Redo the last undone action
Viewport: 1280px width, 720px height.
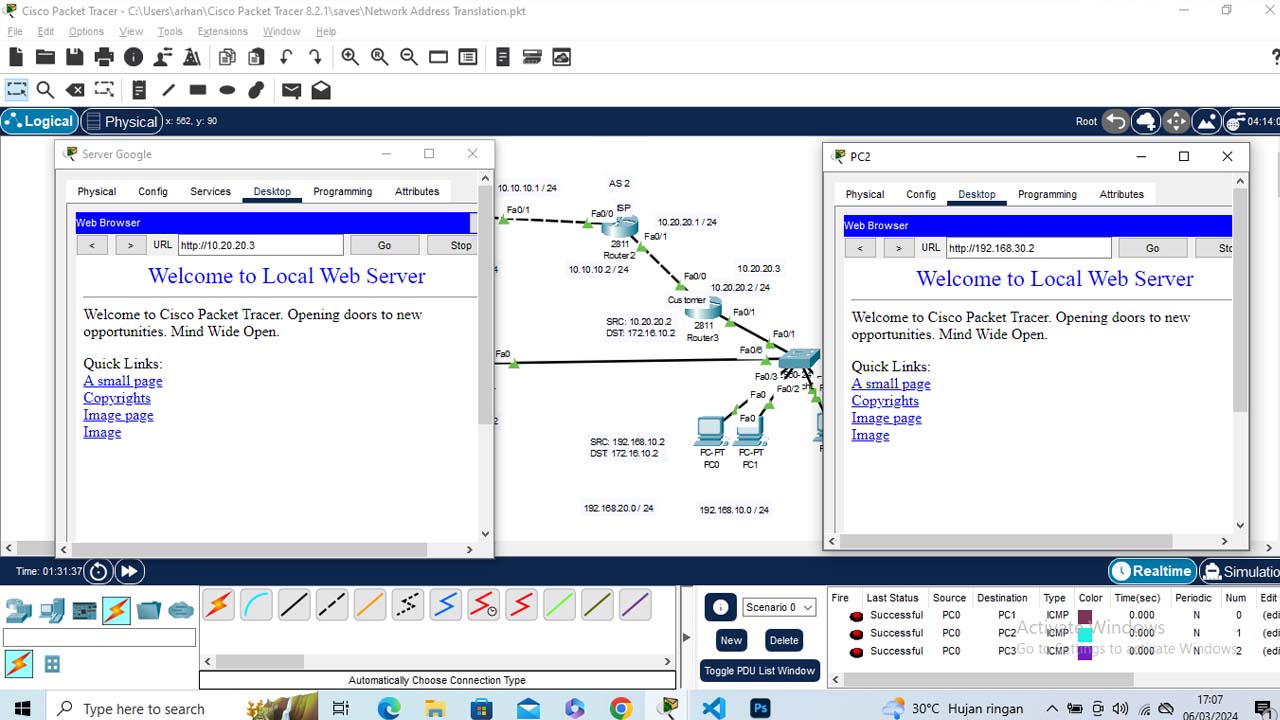(x=315, y=57)
